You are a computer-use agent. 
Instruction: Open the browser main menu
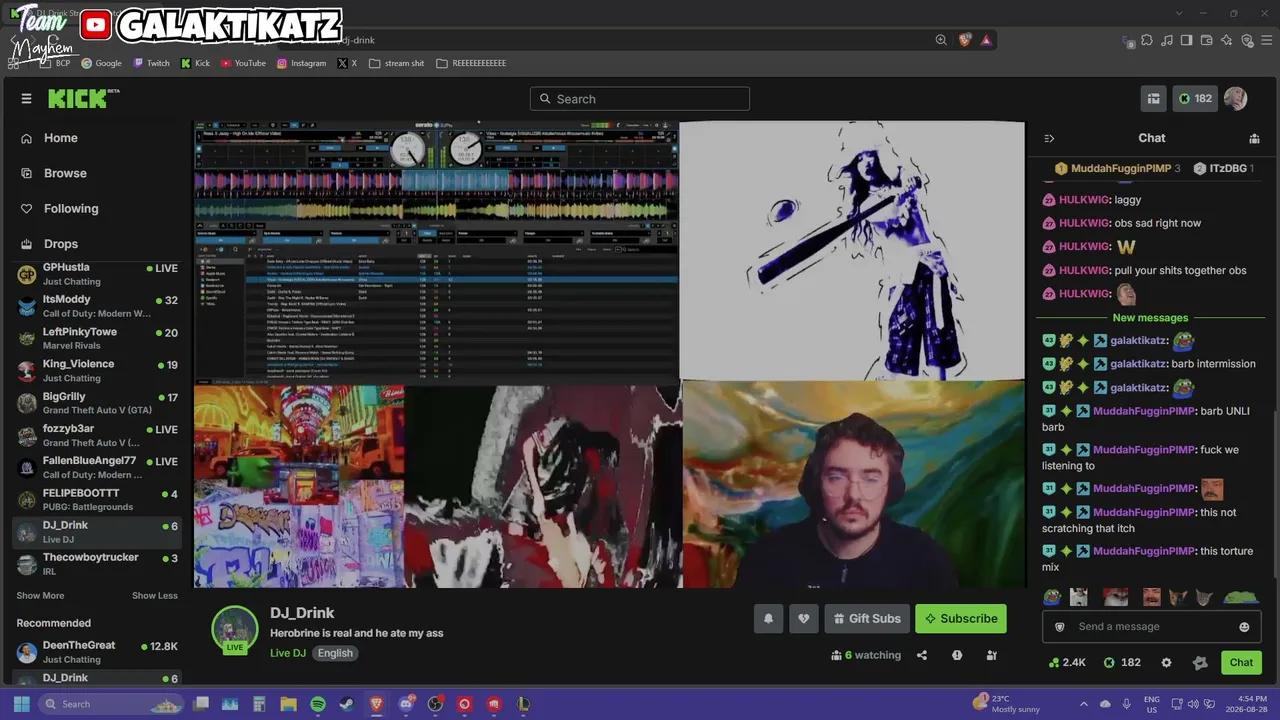(x=1267, y=40)
